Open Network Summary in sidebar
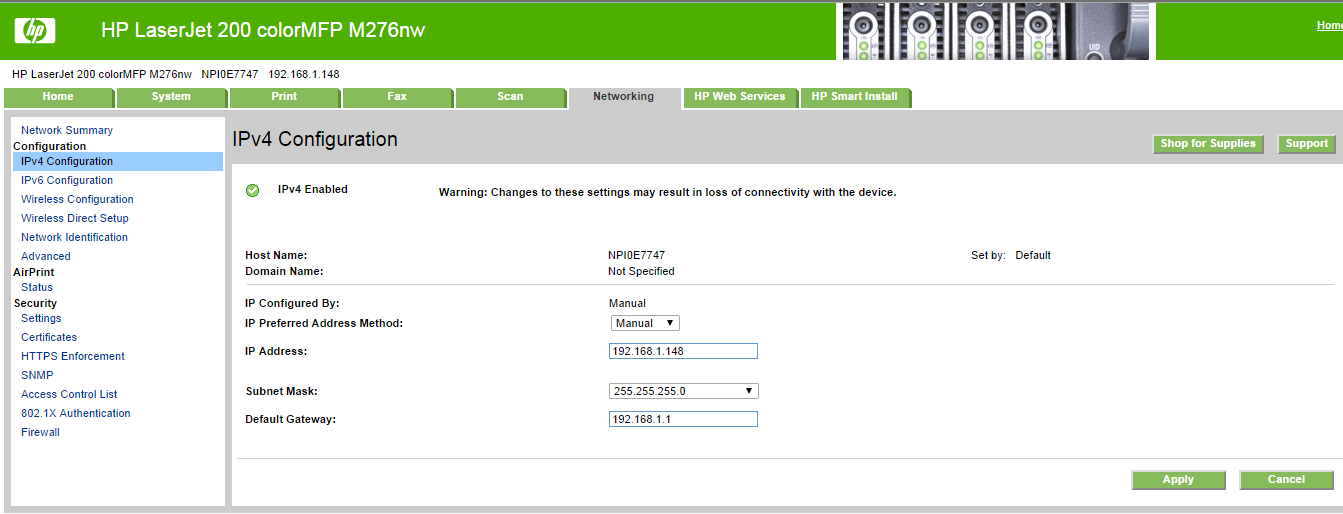This screenshot has height=514, width=1343. pos(67,130)
